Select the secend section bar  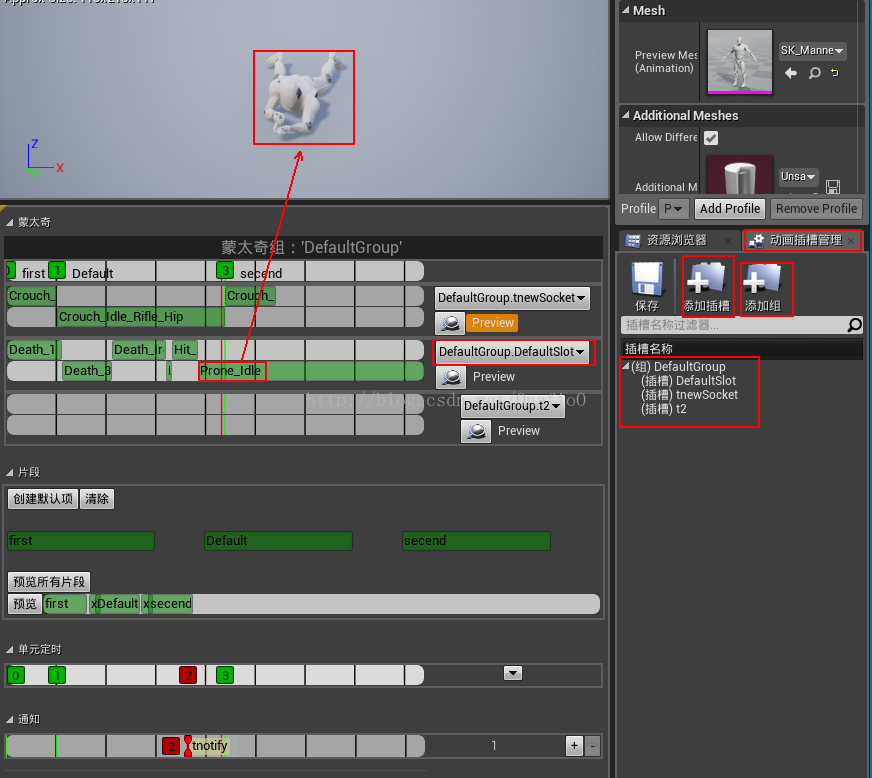pos(476,541)
